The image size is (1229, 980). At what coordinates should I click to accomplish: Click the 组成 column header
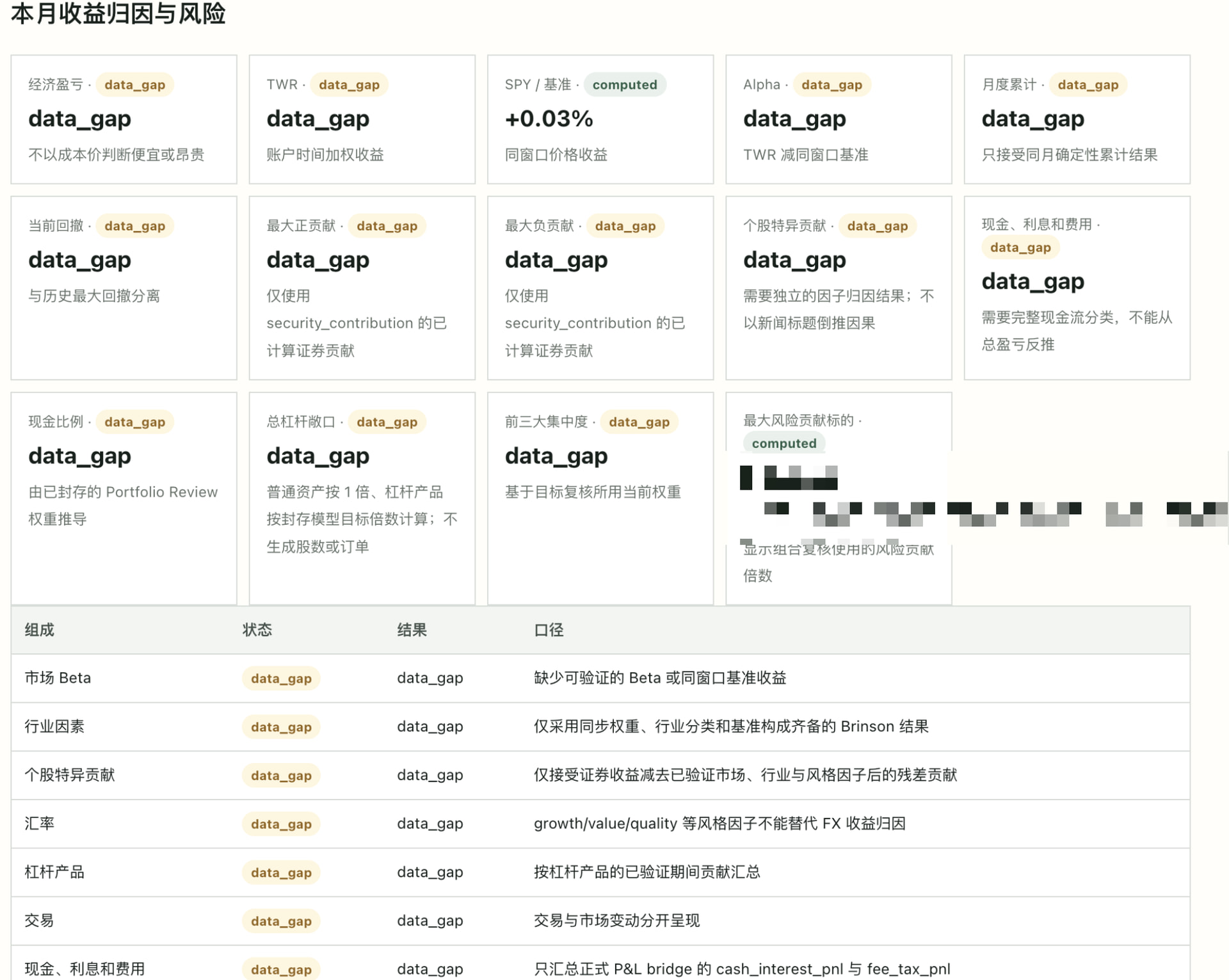tap(39, 630)
